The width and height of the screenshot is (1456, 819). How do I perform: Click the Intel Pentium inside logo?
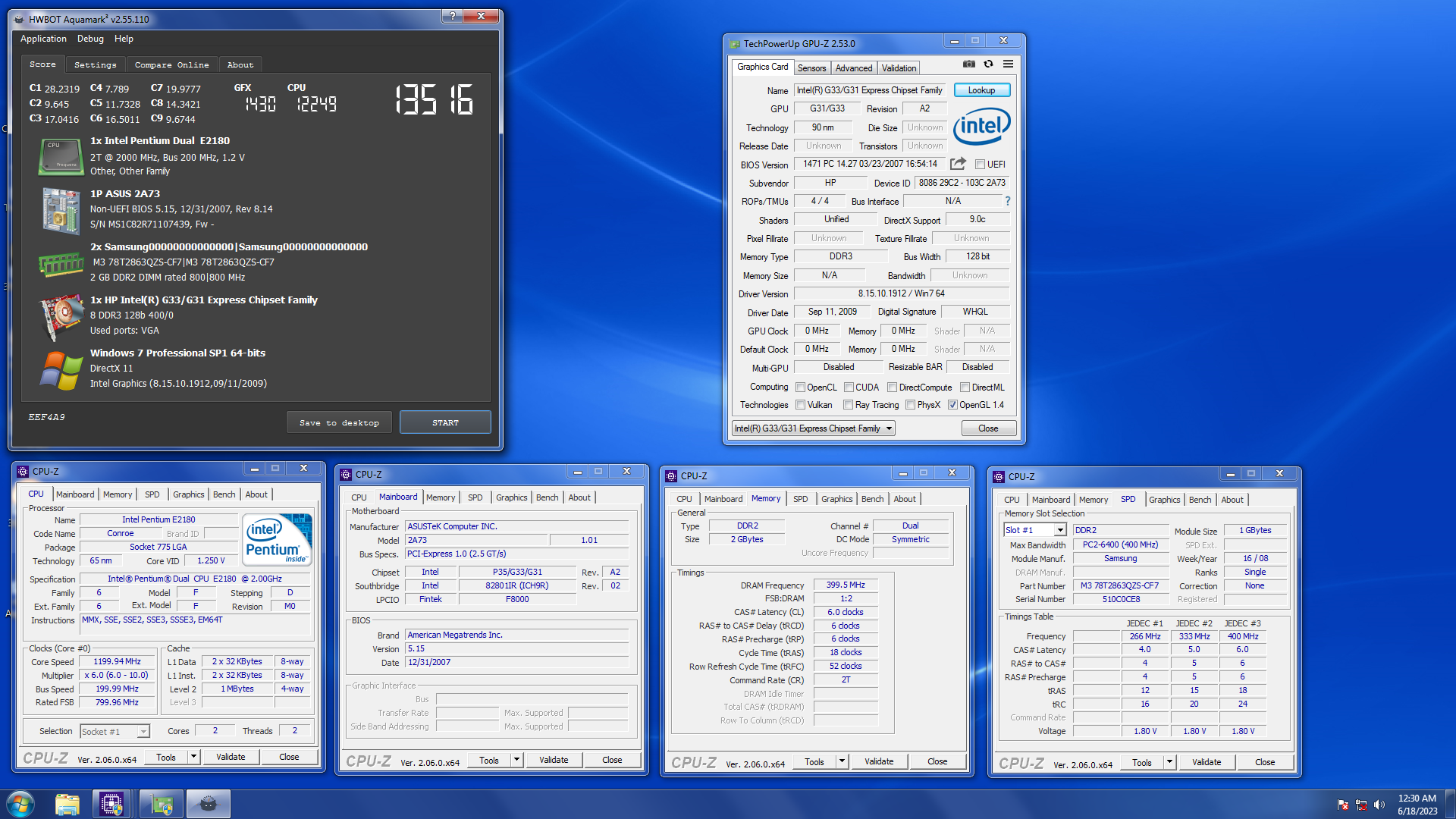(278, 539)
